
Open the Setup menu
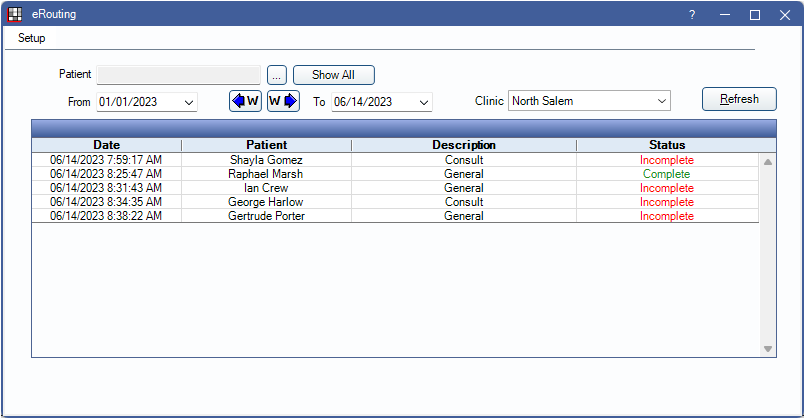pyautogui.click(x=32, y=38)
